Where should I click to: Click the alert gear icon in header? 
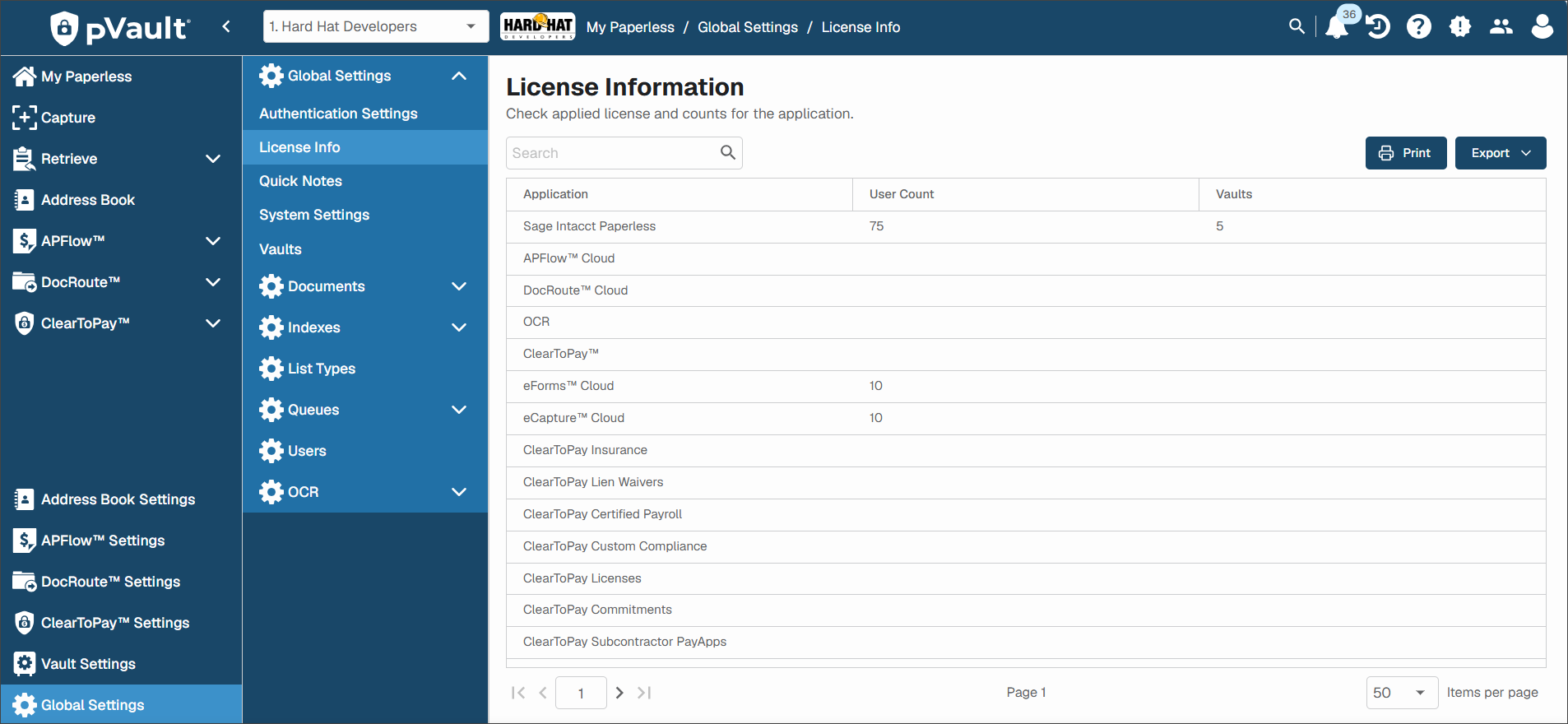pyautogui.click(x=1460, y=27)
